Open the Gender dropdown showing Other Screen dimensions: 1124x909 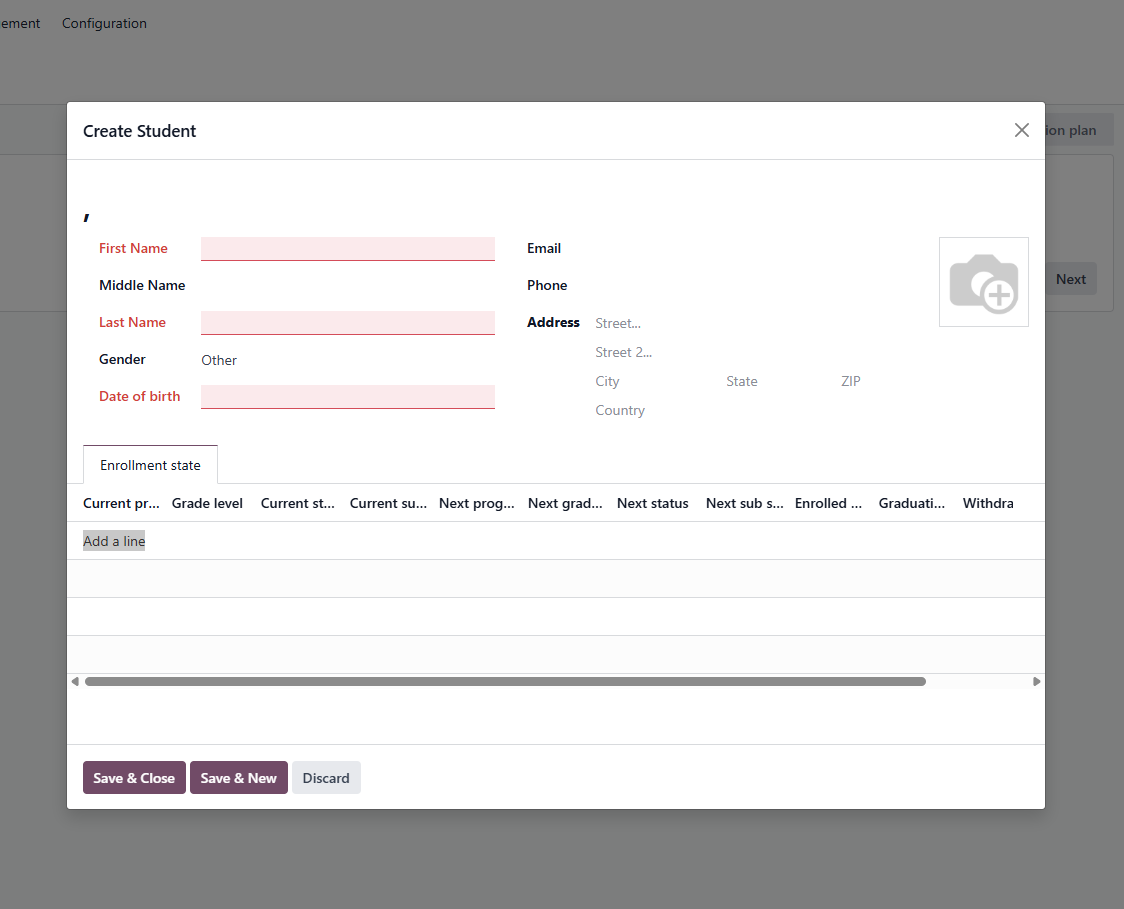347,360
